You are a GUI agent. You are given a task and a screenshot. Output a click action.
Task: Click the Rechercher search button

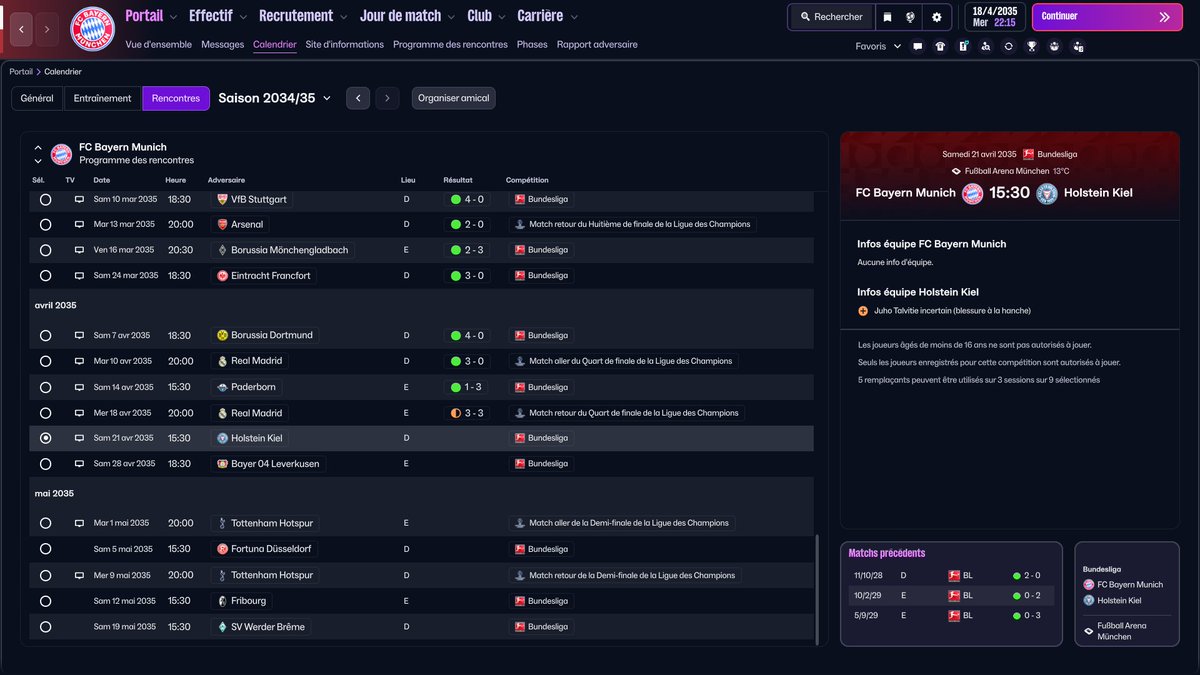(830, 17)
